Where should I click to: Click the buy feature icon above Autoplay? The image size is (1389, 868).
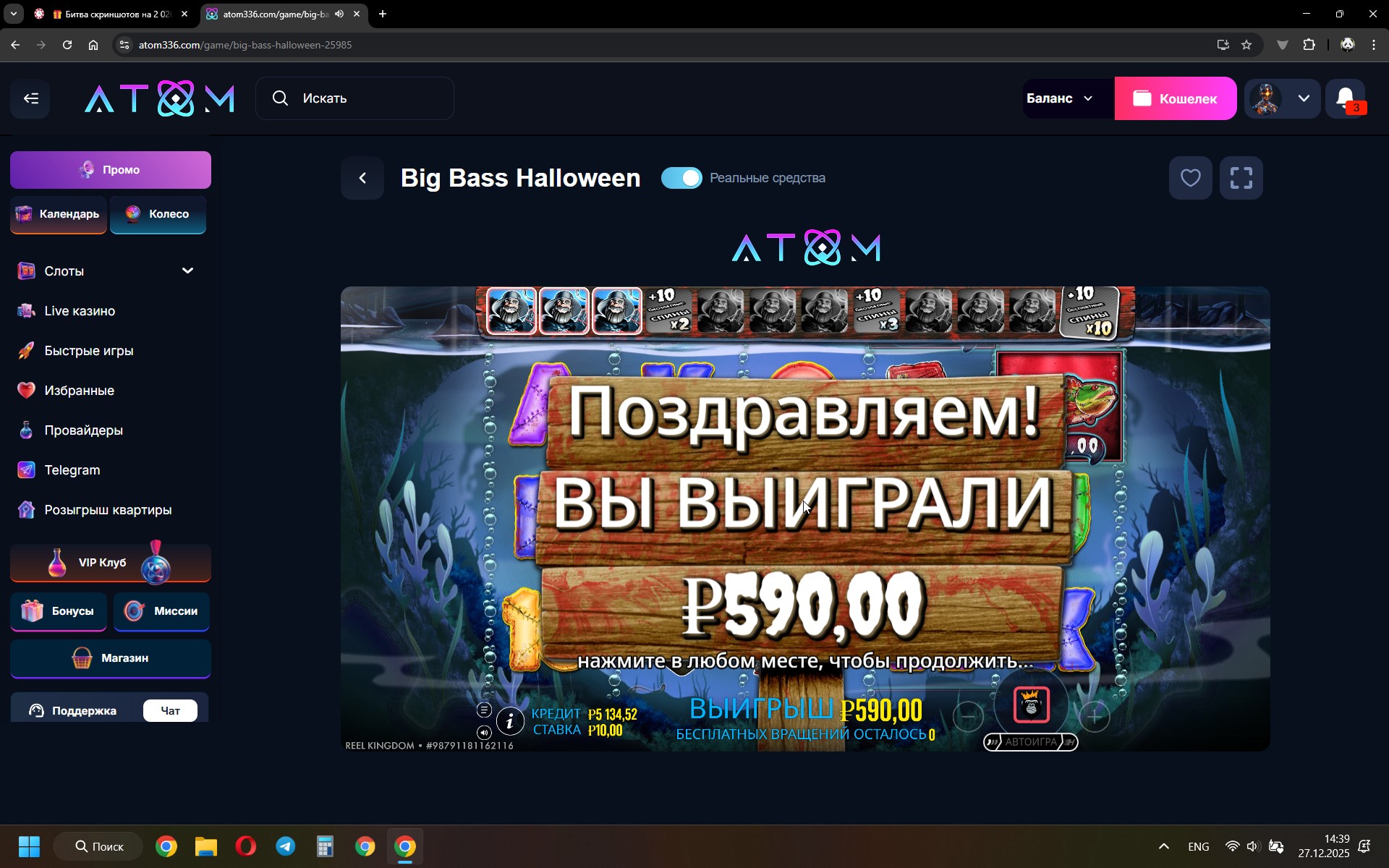1031,705
